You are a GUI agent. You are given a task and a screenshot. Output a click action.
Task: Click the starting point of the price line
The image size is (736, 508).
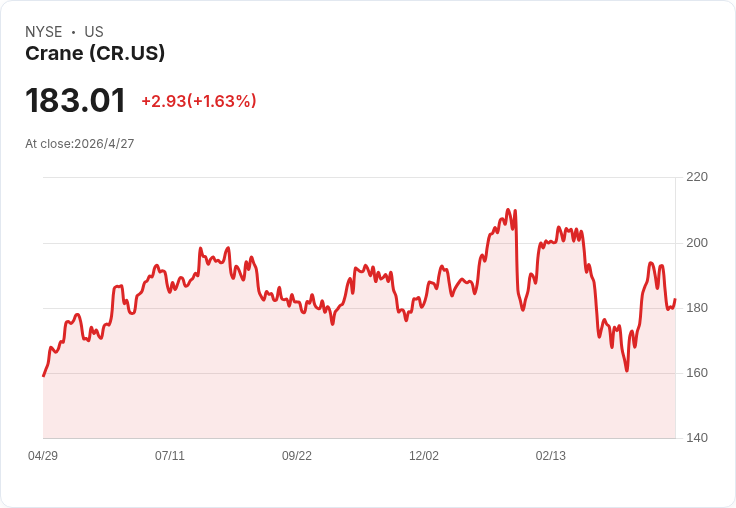click(44, 376)
